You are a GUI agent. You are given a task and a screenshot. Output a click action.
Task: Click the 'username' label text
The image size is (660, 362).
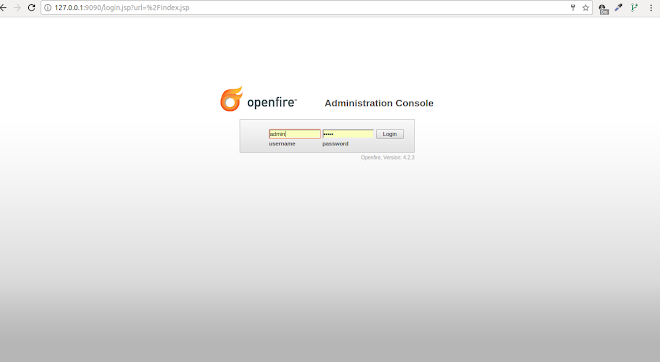pyautogui.click(x=282, y=144)
